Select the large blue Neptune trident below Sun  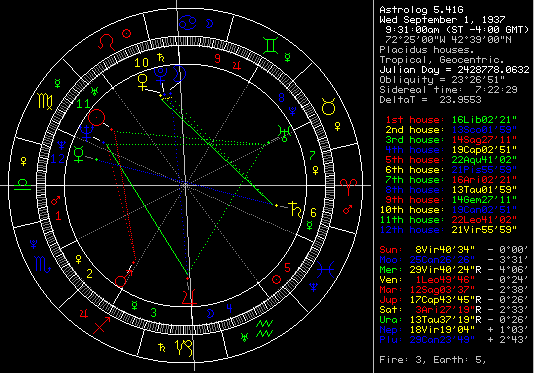click(87, 133)
